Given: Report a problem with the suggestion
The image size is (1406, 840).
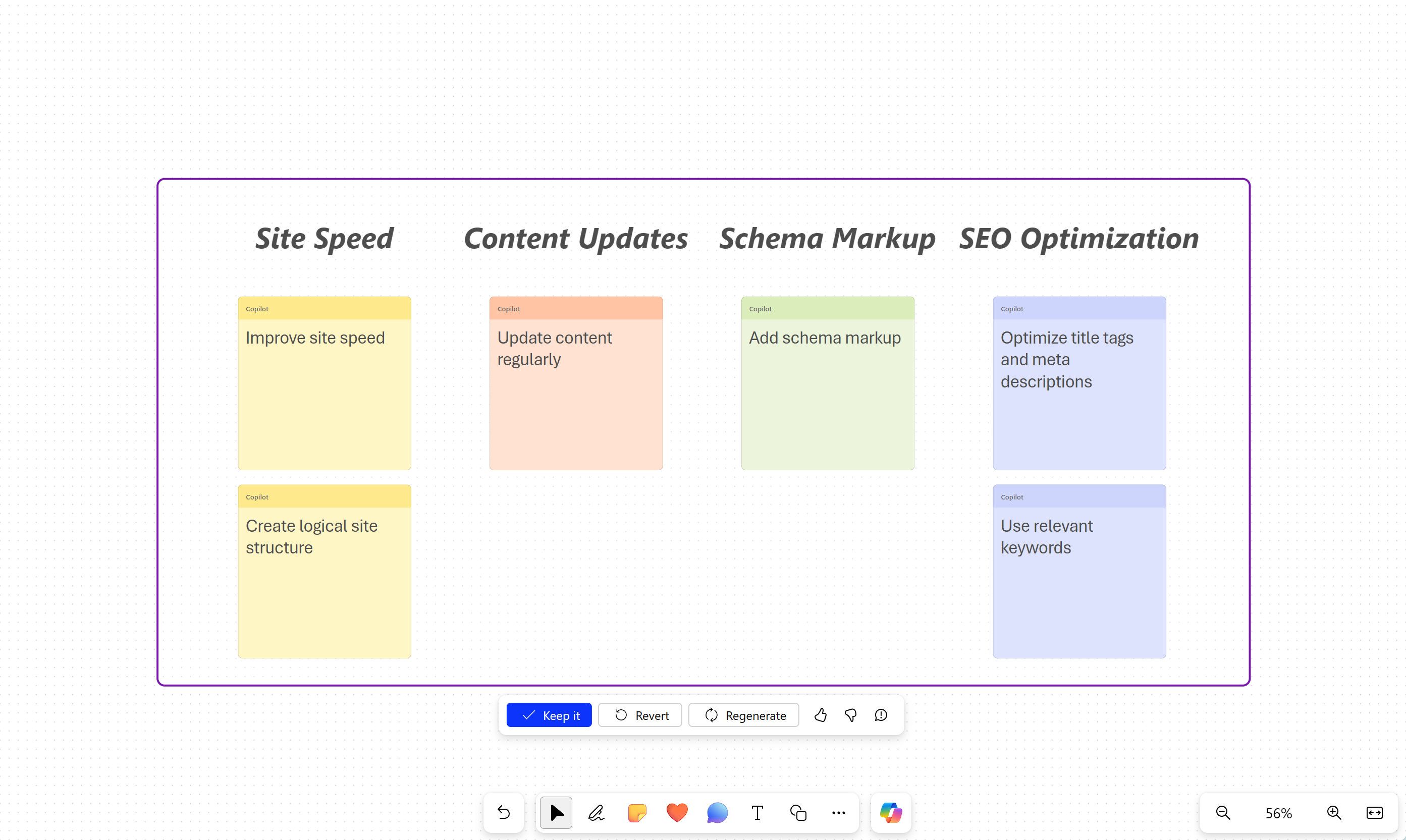Looking at the screenshot, I should tap(881, 715).
